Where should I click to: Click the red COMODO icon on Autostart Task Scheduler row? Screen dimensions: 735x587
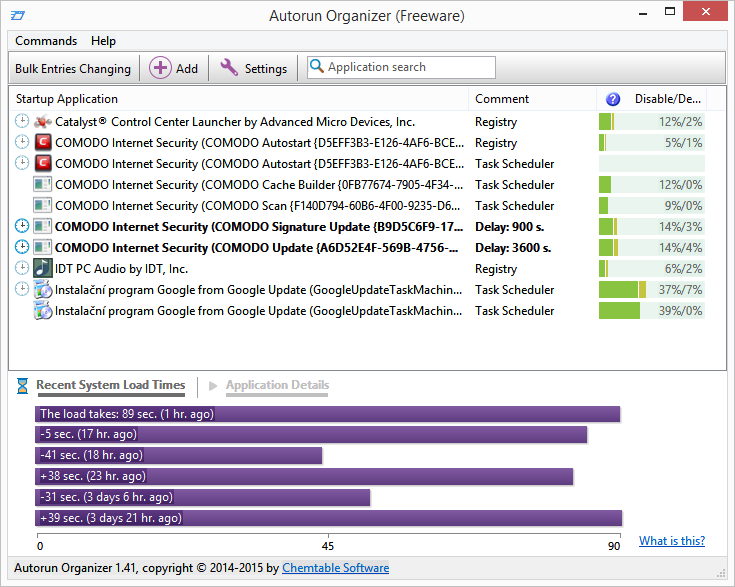click(43, 164)
